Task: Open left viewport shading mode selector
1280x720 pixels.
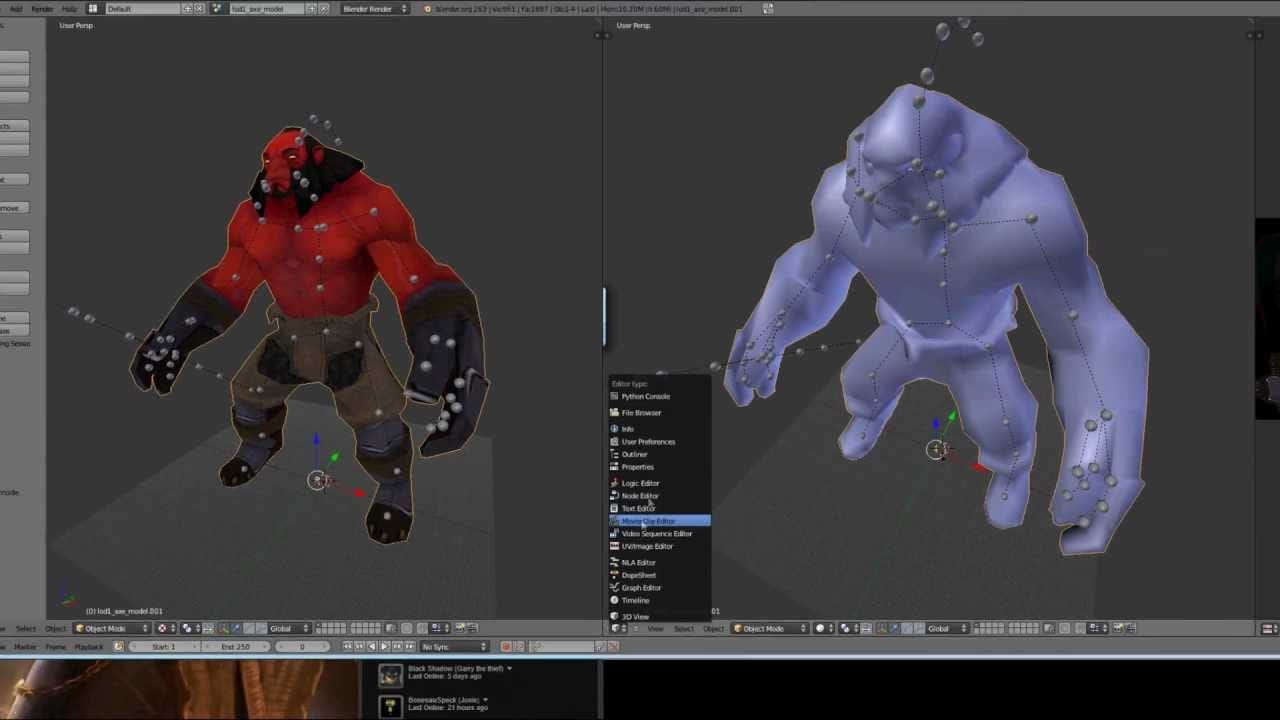Action: tap(166, 628)
